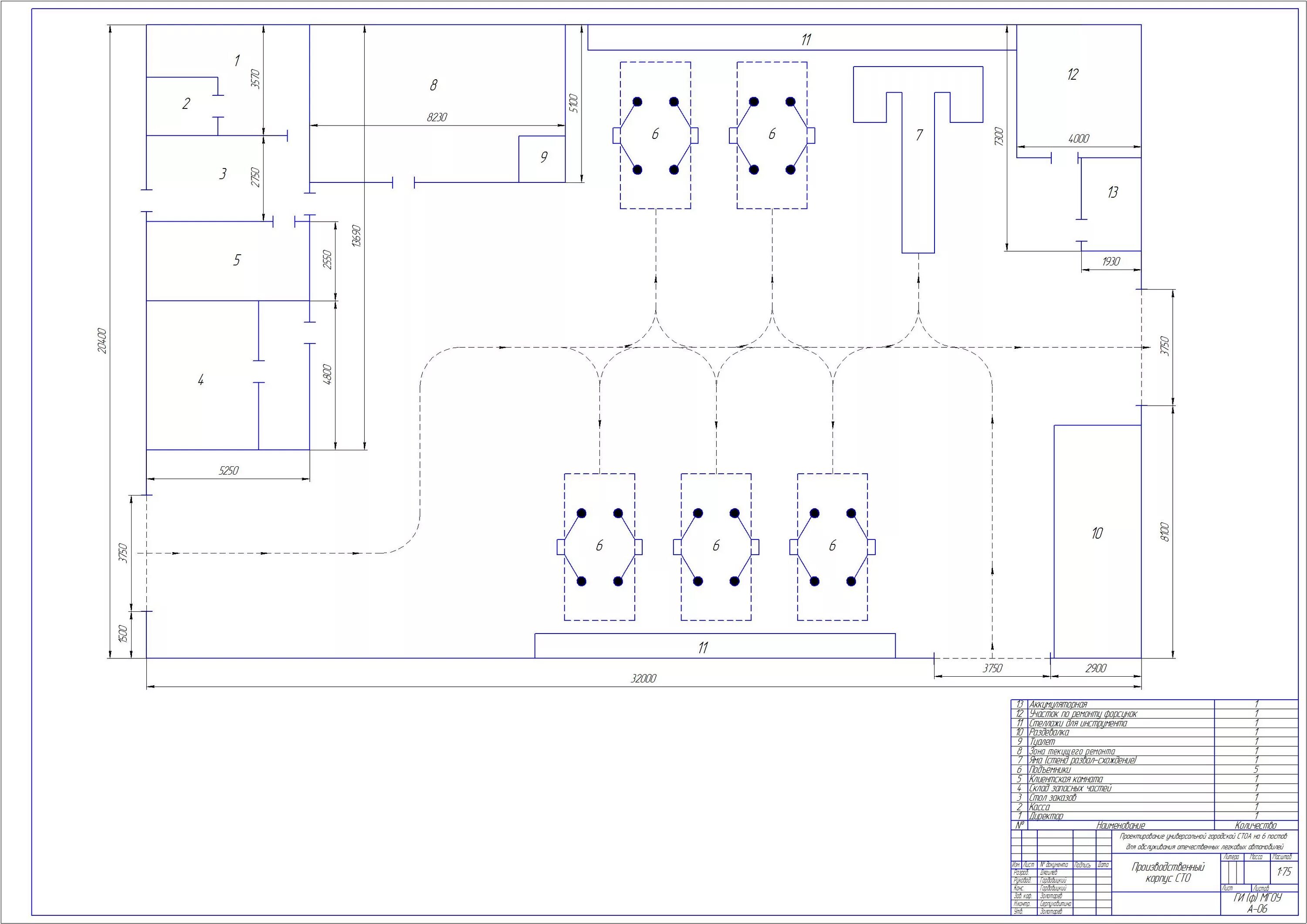Image resolution: width=1307 pixels, height=924 pixels.
Task: Select the 8230 dimension text in room 8
Action: point(437,117)
